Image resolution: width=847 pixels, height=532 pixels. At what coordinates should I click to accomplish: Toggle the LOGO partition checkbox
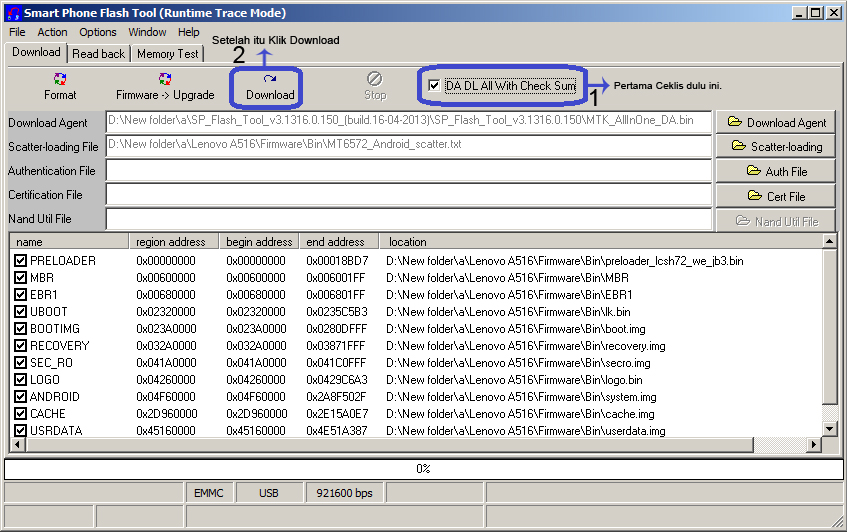pyautogui.click(x=21, y=380)
